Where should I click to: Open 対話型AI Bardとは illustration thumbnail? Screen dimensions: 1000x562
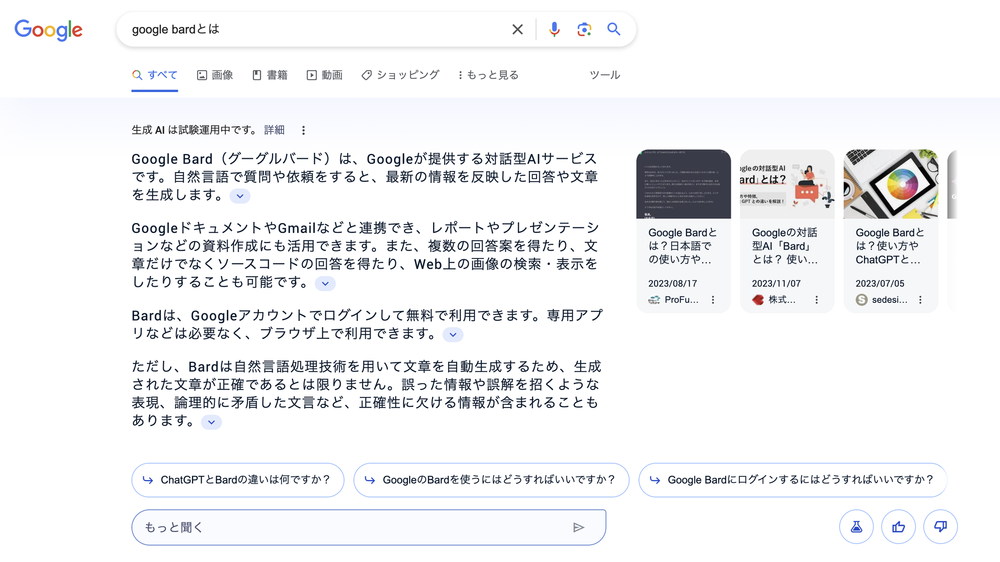(787, 184)
